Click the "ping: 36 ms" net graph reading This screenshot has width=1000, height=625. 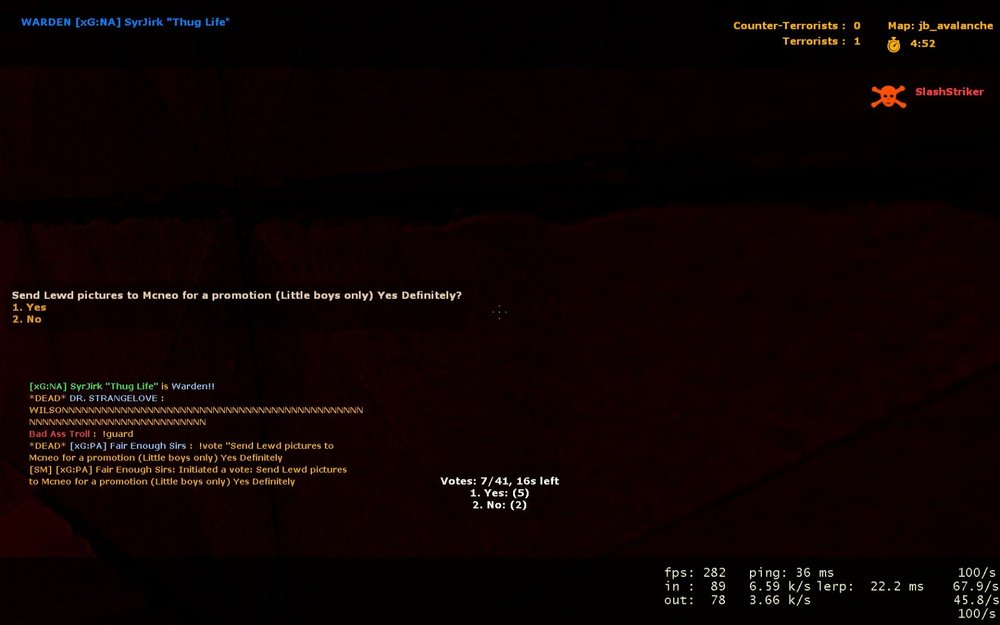click(x=791, y=573)
